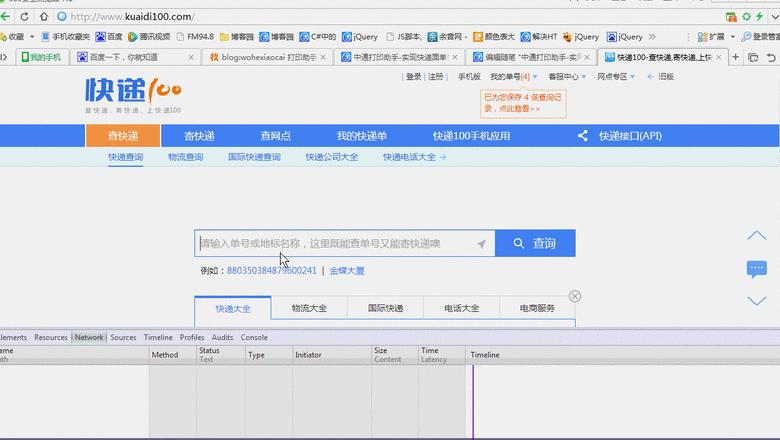Reload the page with the refresh icon

24,16
